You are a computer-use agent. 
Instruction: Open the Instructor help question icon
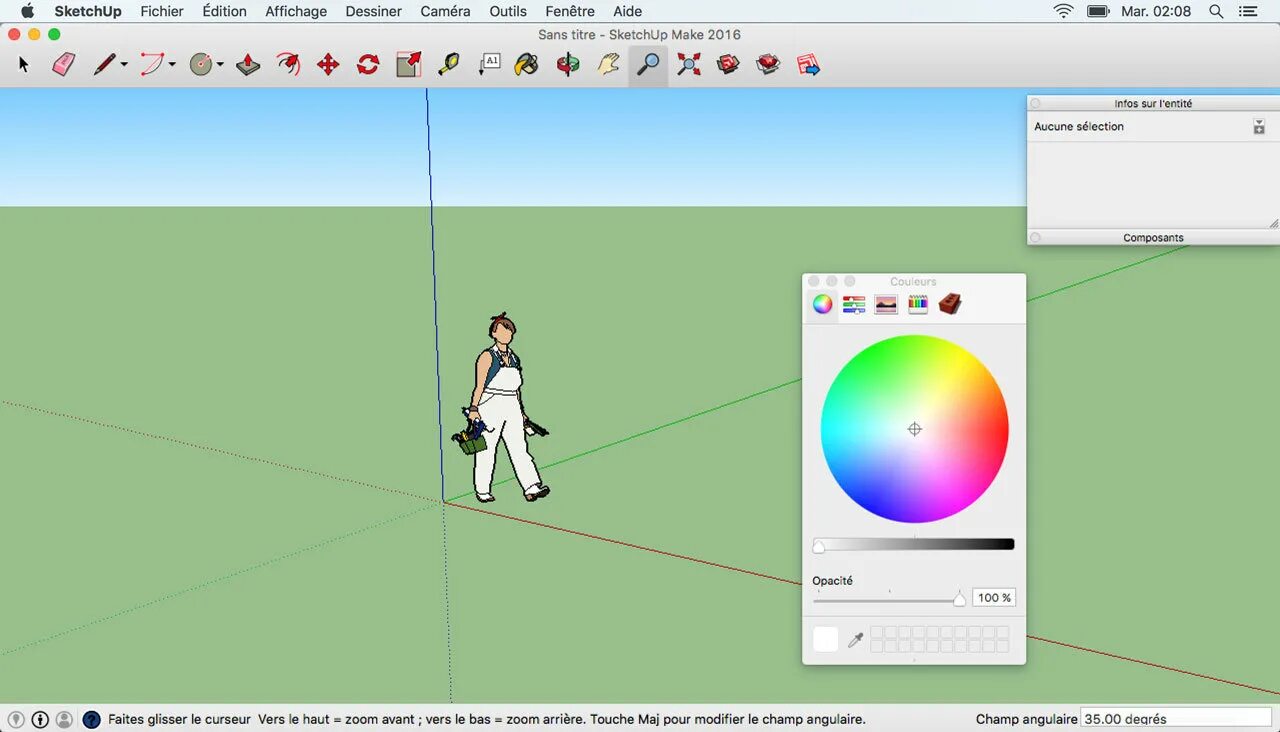[x=91, y=719]
